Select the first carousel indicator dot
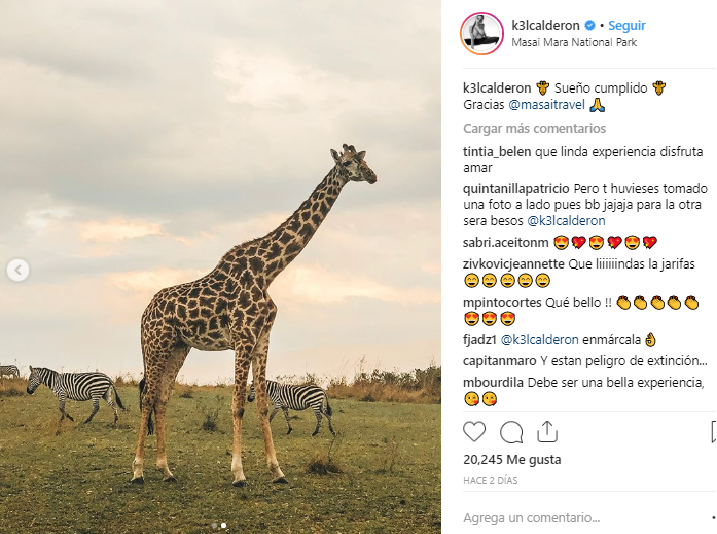This screenshot has height=534, width=717. pos(214,525)
